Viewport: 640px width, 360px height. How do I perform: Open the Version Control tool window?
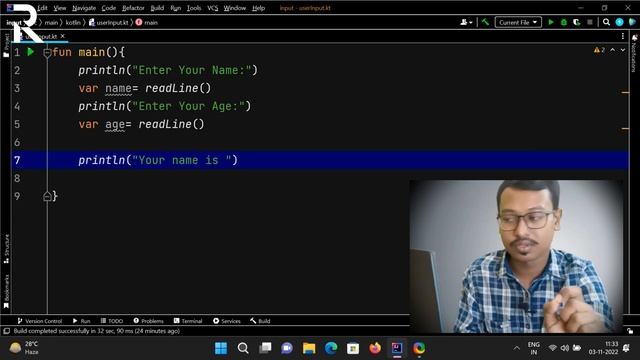[40, 321]
